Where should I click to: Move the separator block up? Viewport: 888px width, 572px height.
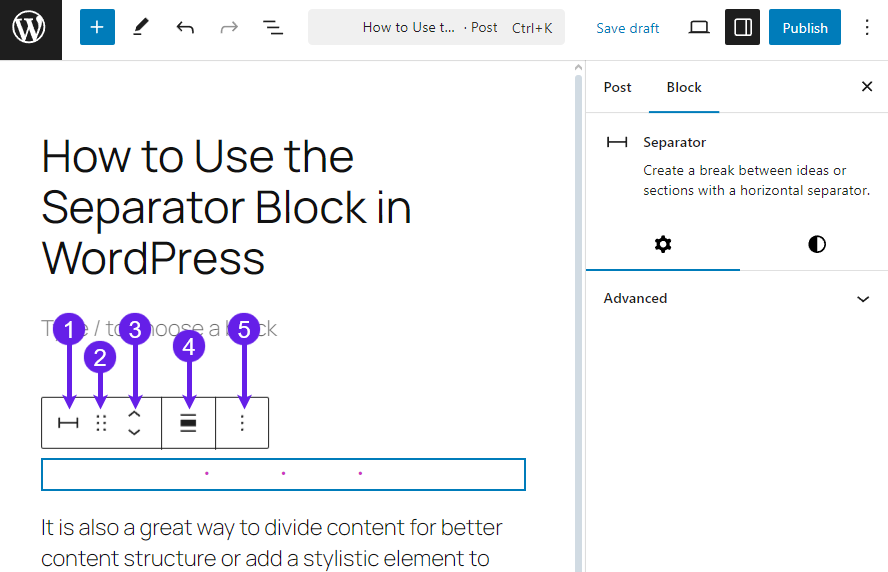coord(134,415)
